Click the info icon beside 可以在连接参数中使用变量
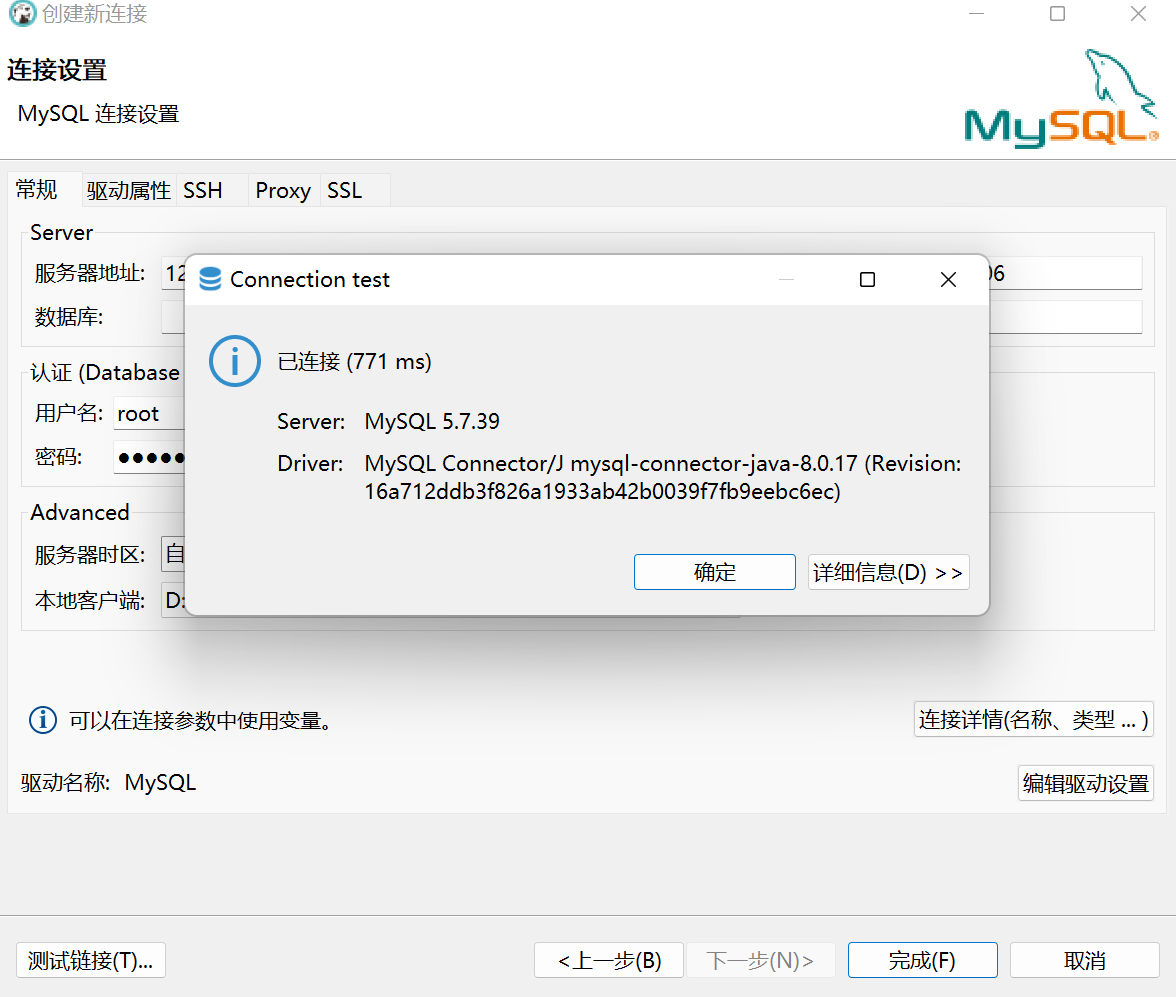This screenshot has width=1176, height=997. (x=43, y=719)
